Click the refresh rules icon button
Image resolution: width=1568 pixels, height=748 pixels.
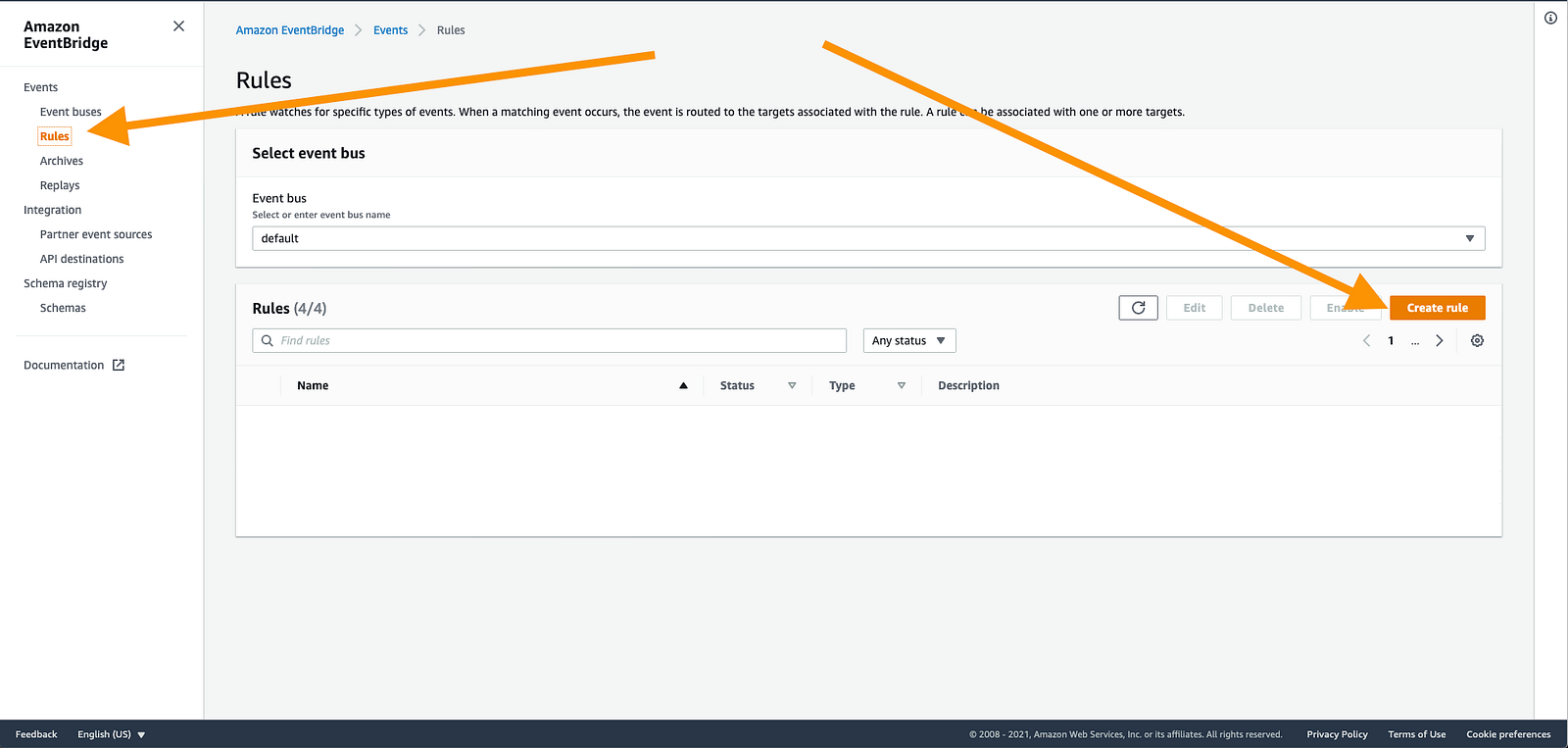pos(1138,308)
